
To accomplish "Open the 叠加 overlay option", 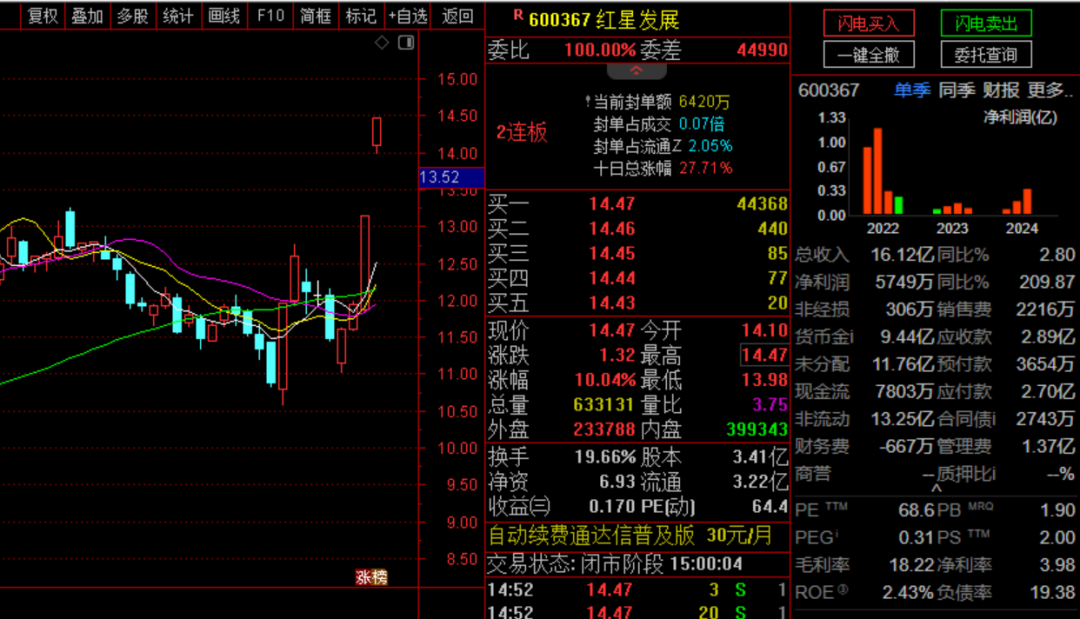I will pos(87,16).
